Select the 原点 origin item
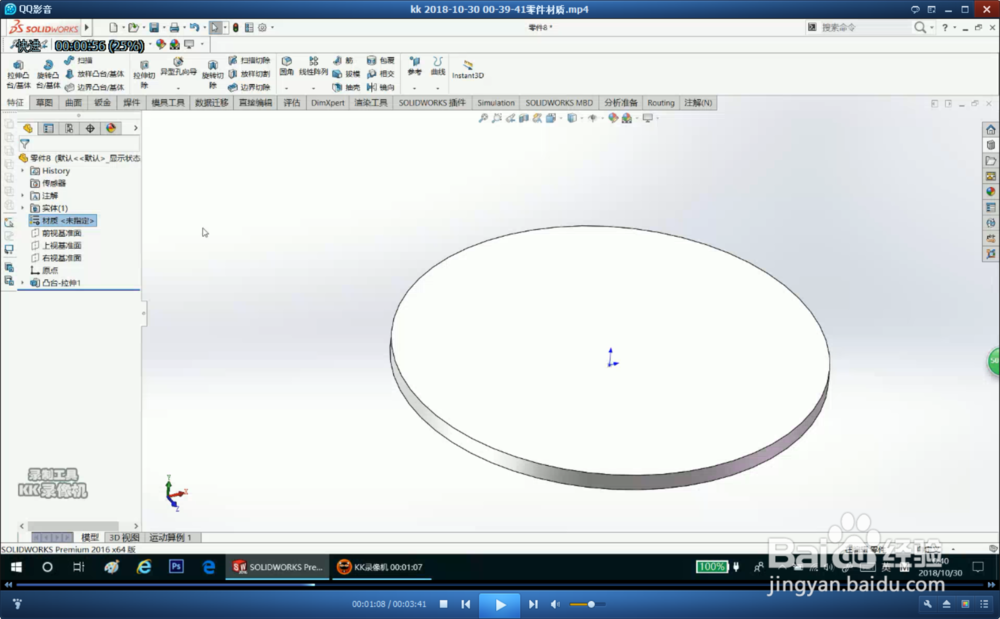 [x=45, y=270]
